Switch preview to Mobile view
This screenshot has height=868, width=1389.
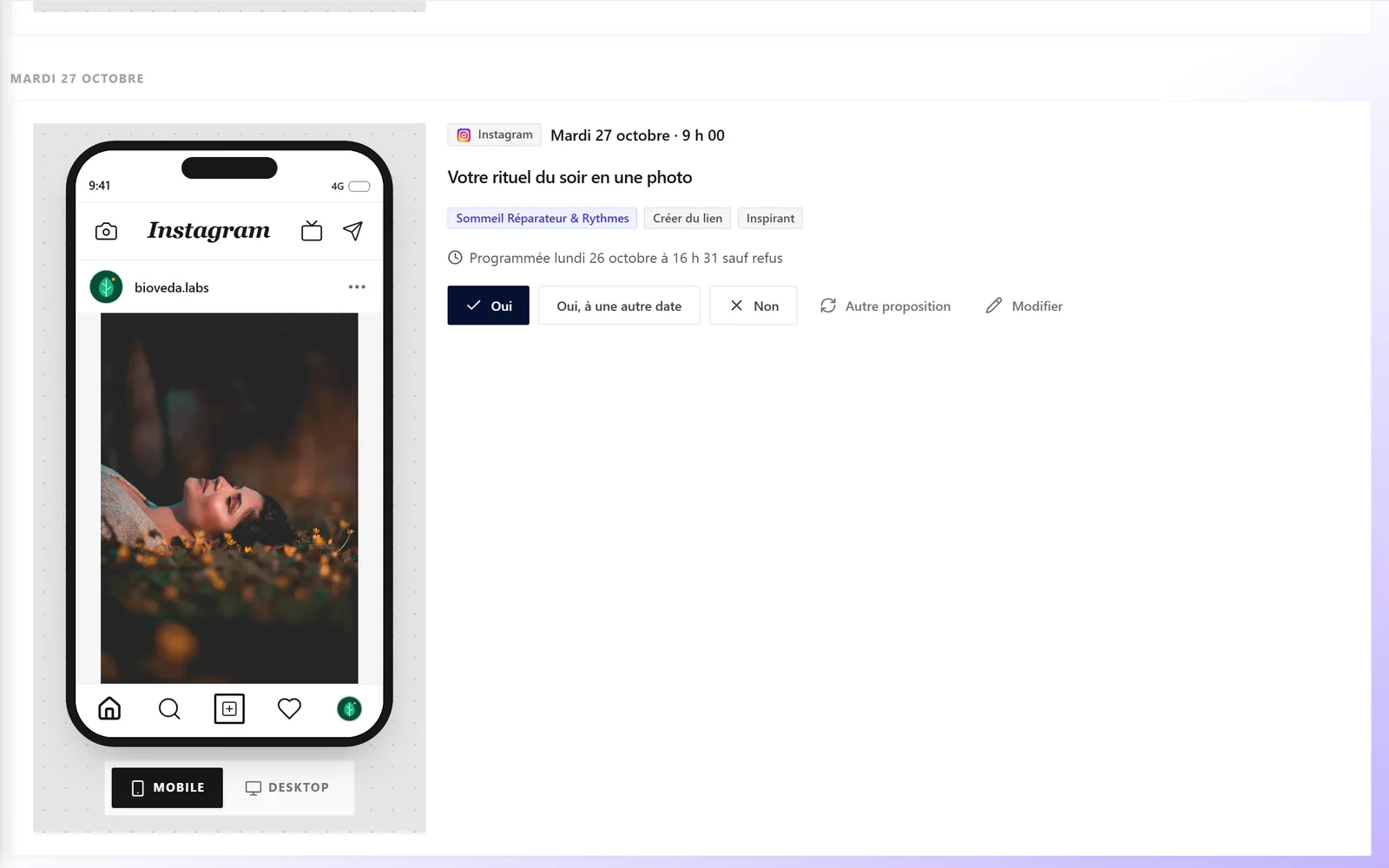(x=168, y=787)
